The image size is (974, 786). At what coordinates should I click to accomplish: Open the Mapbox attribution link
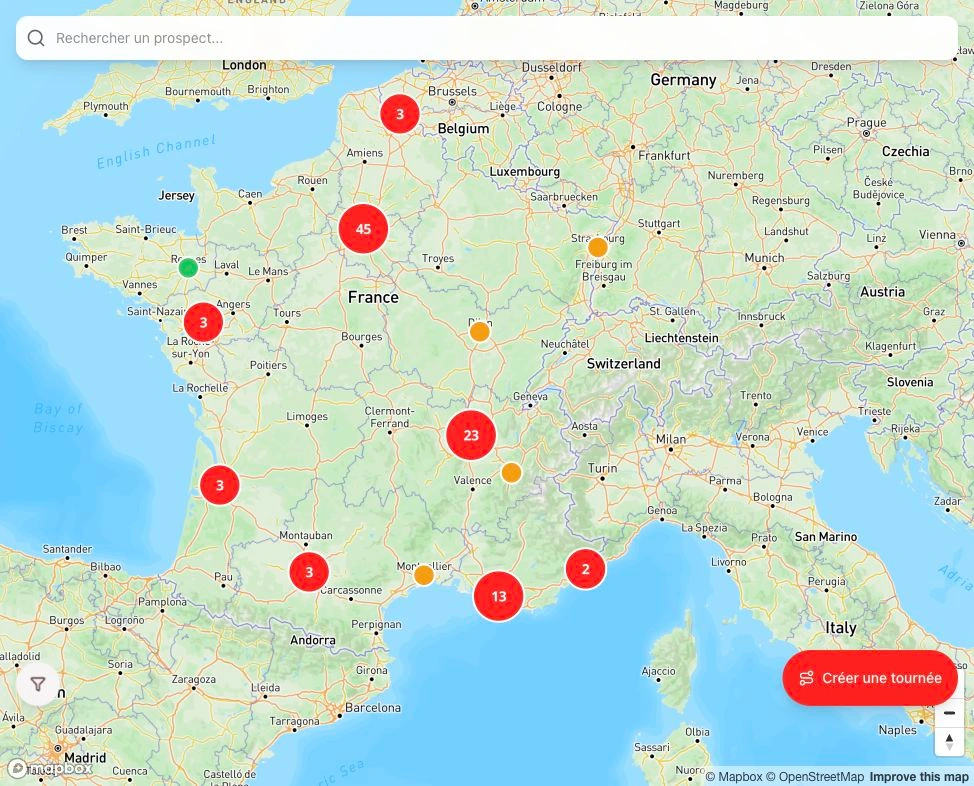[734, 777]
